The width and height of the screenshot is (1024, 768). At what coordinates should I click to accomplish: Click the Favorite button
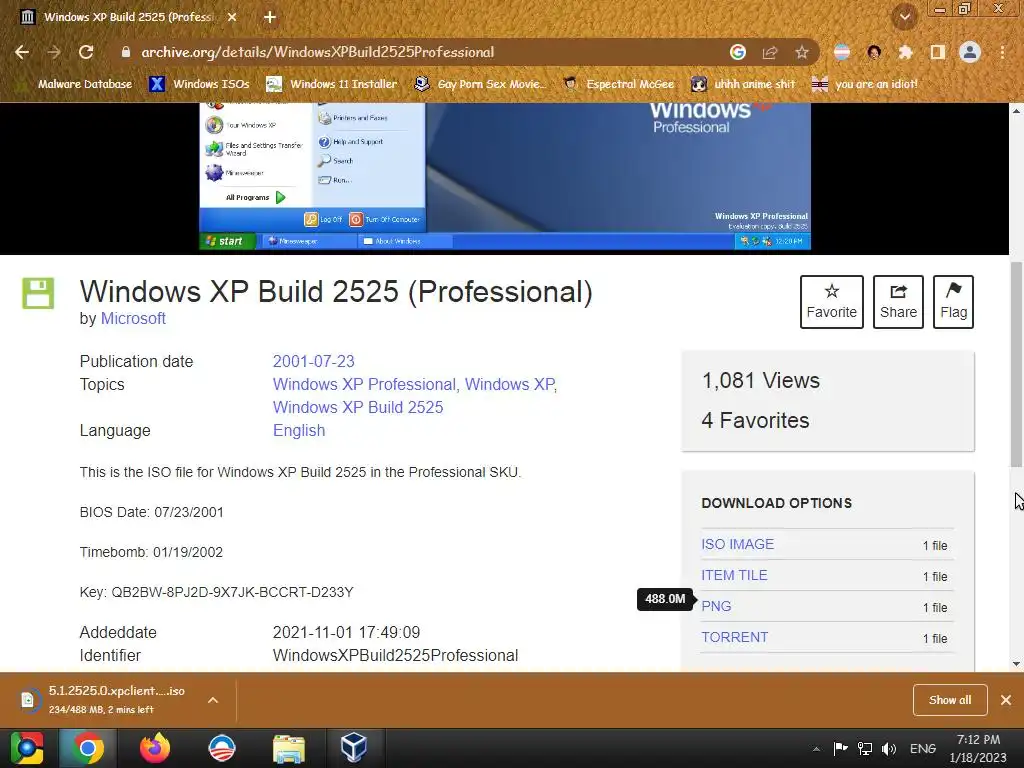point(831,302)
